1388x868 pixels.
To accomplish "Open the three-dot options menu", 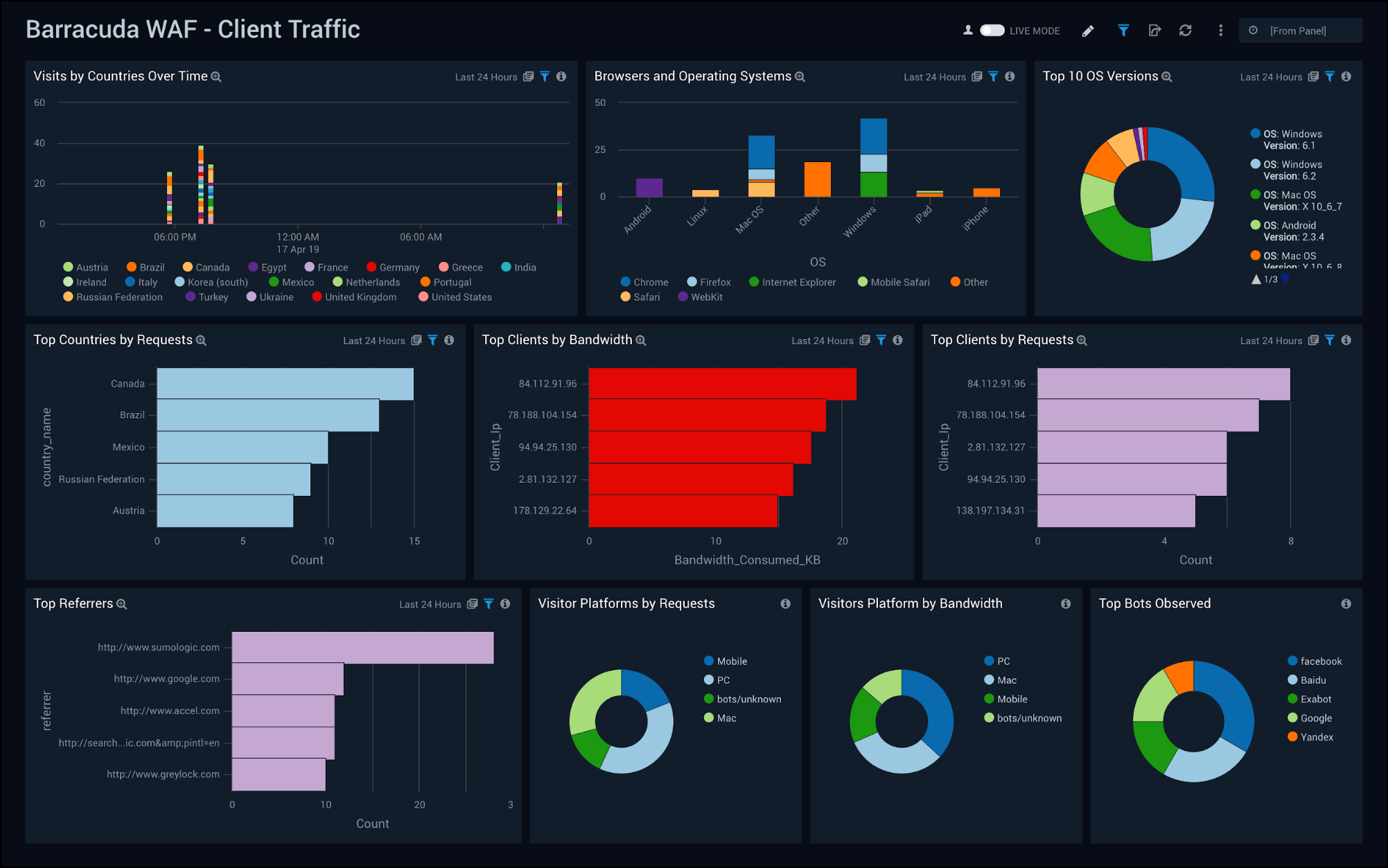I will pyautogui.click(x=1220, y=30).
